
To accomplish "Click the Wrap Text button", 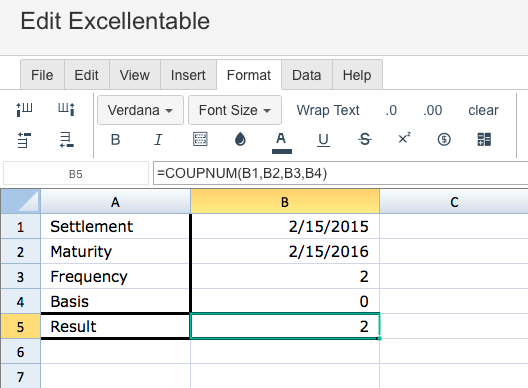I will click(328, 110).
